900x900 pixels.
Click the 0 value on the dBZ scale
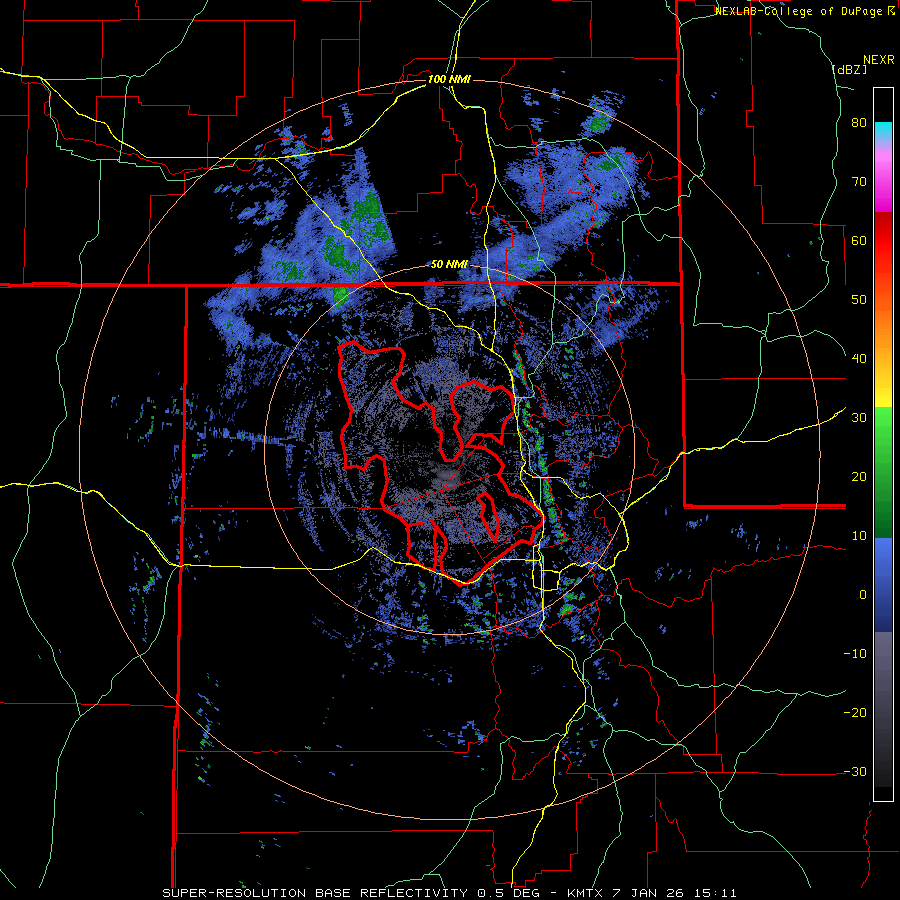click(863, 595)
